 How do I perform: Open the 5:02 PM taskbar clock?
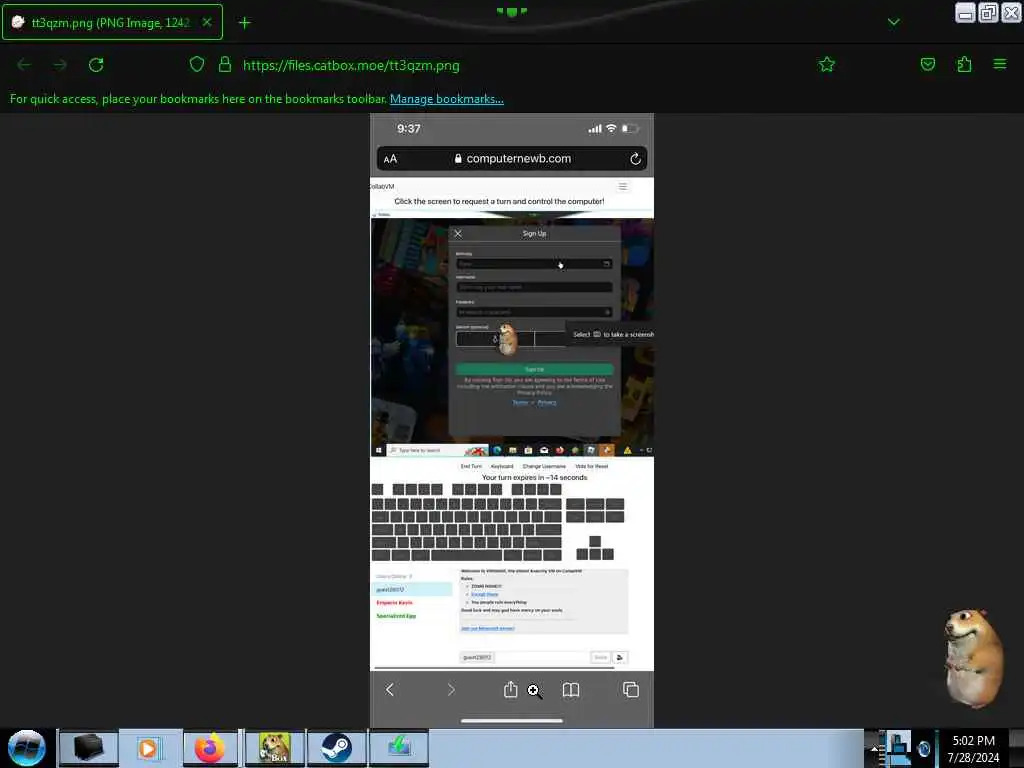[x=973, y=749]
